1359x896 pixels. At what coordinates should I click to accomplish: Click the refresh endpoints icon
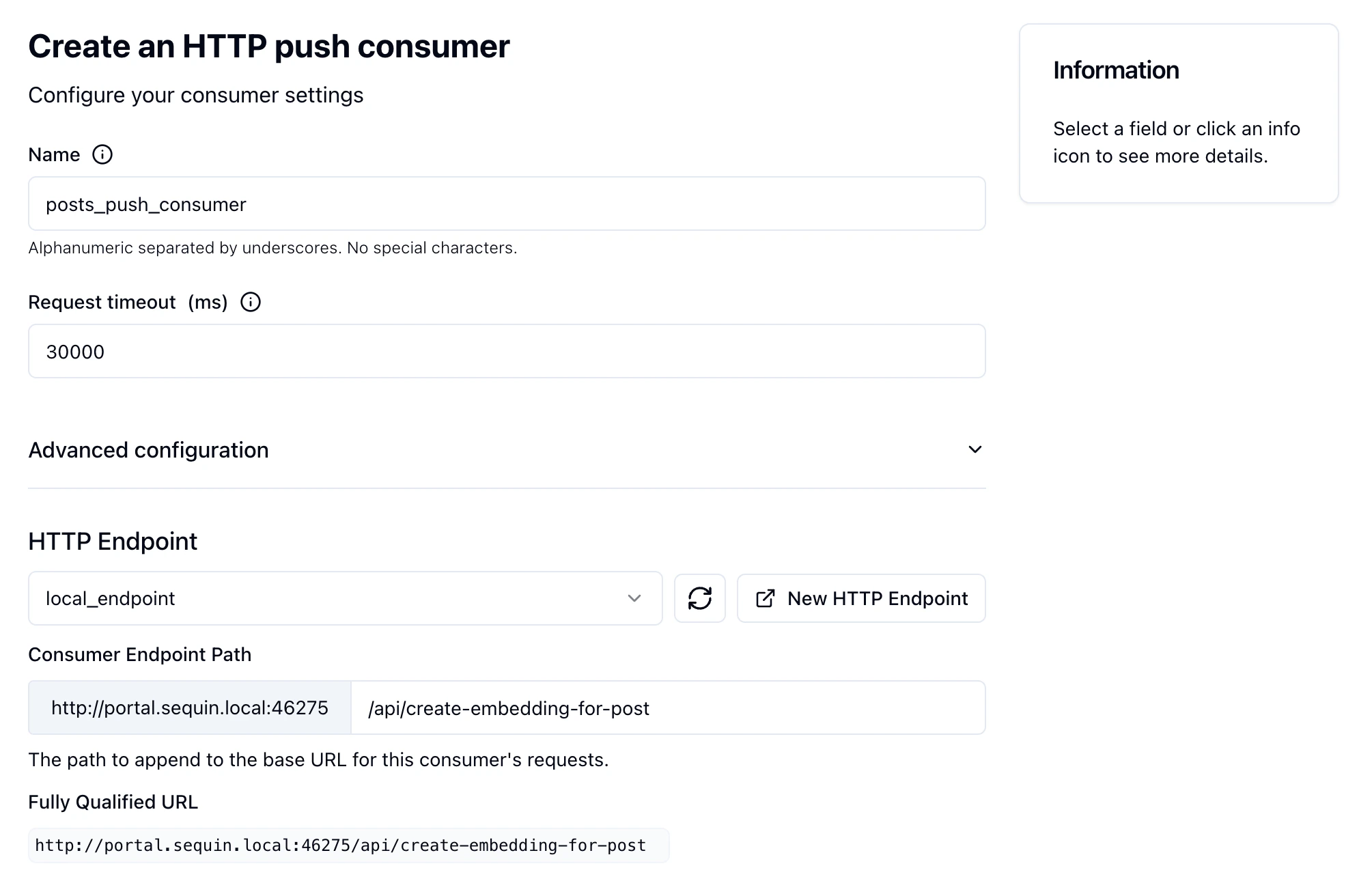coord(699,598)
